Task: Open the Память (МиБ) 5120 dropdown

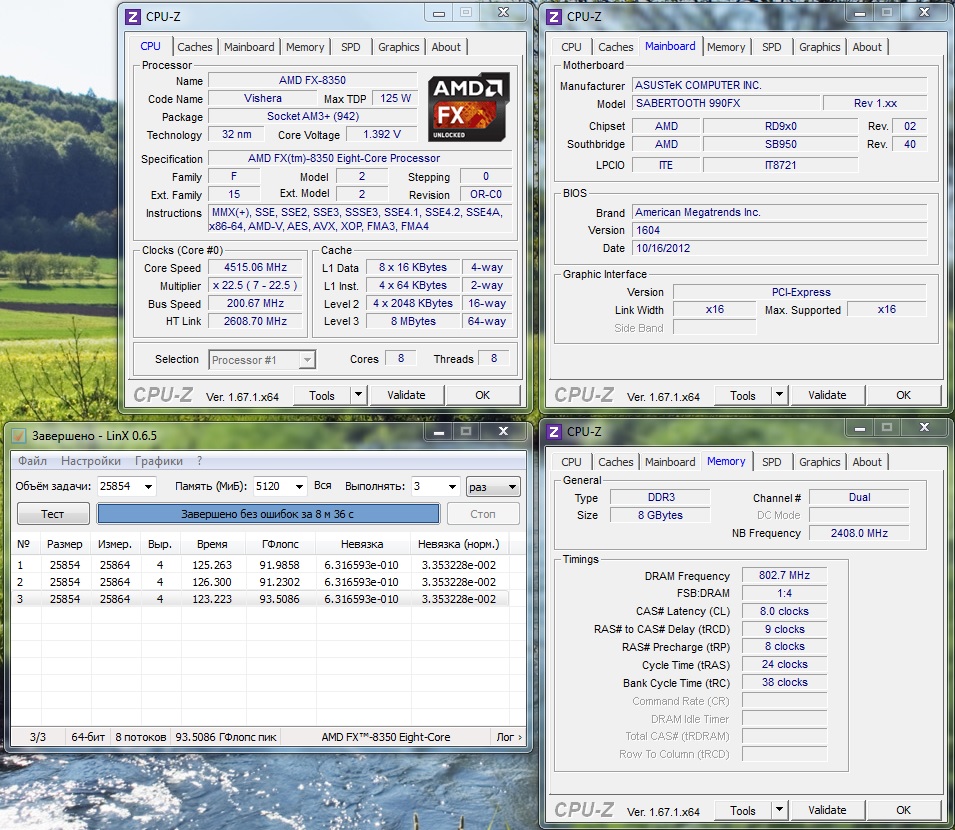Action: tap(299, 487)
